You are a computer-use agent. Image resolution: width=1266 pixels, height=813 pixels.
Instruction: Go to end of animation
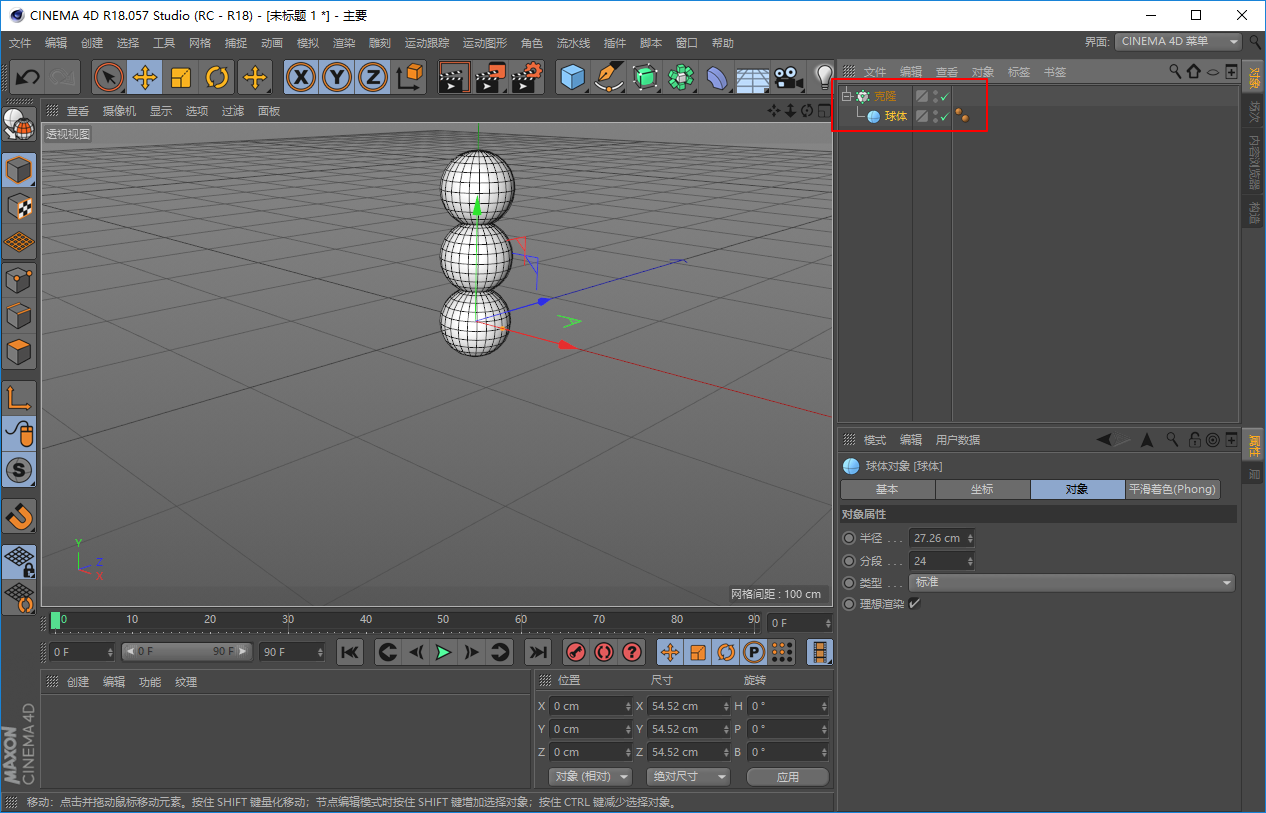pos(537,652)
